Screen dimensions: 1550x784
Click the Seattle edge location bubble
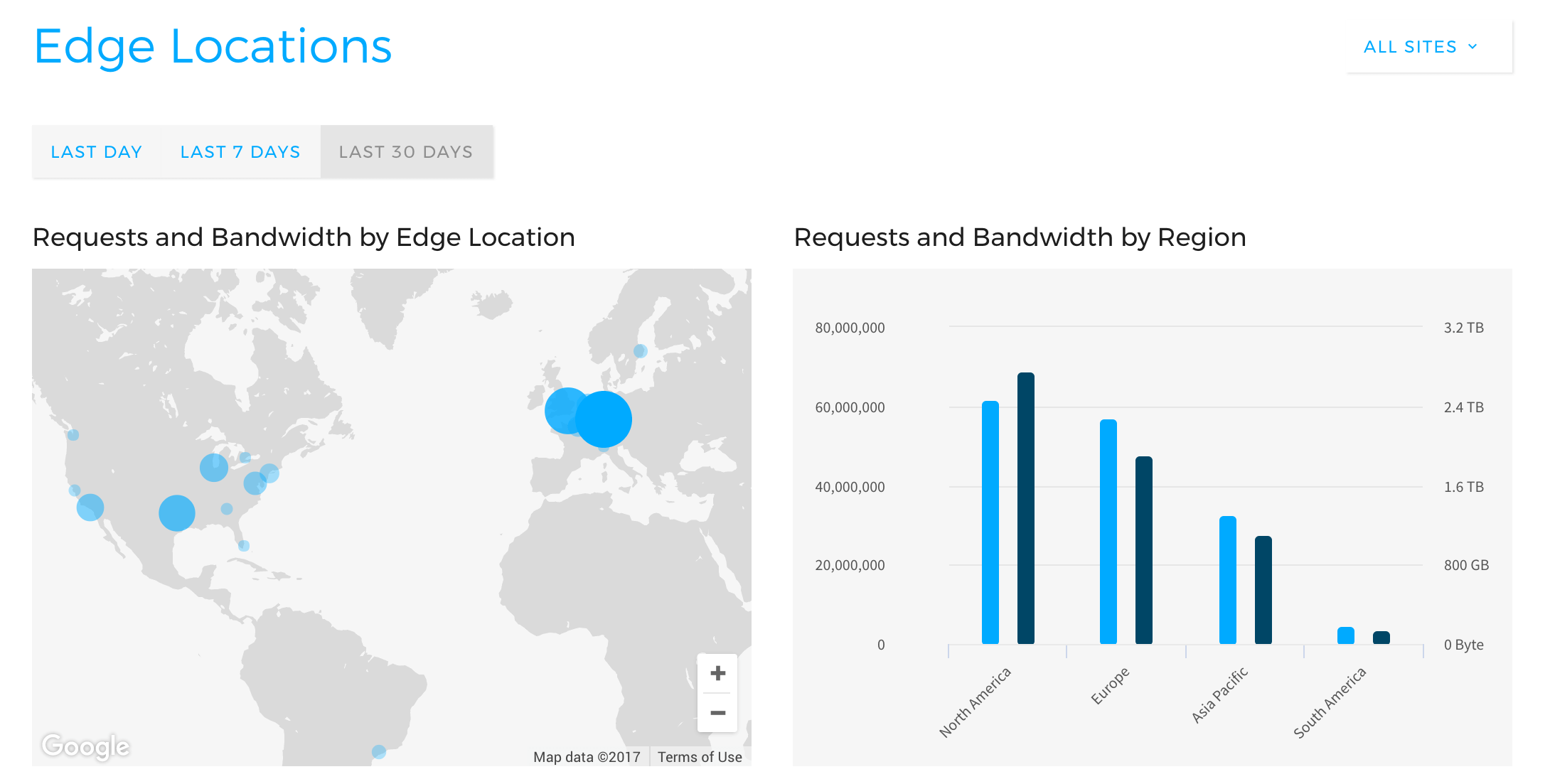73,435
